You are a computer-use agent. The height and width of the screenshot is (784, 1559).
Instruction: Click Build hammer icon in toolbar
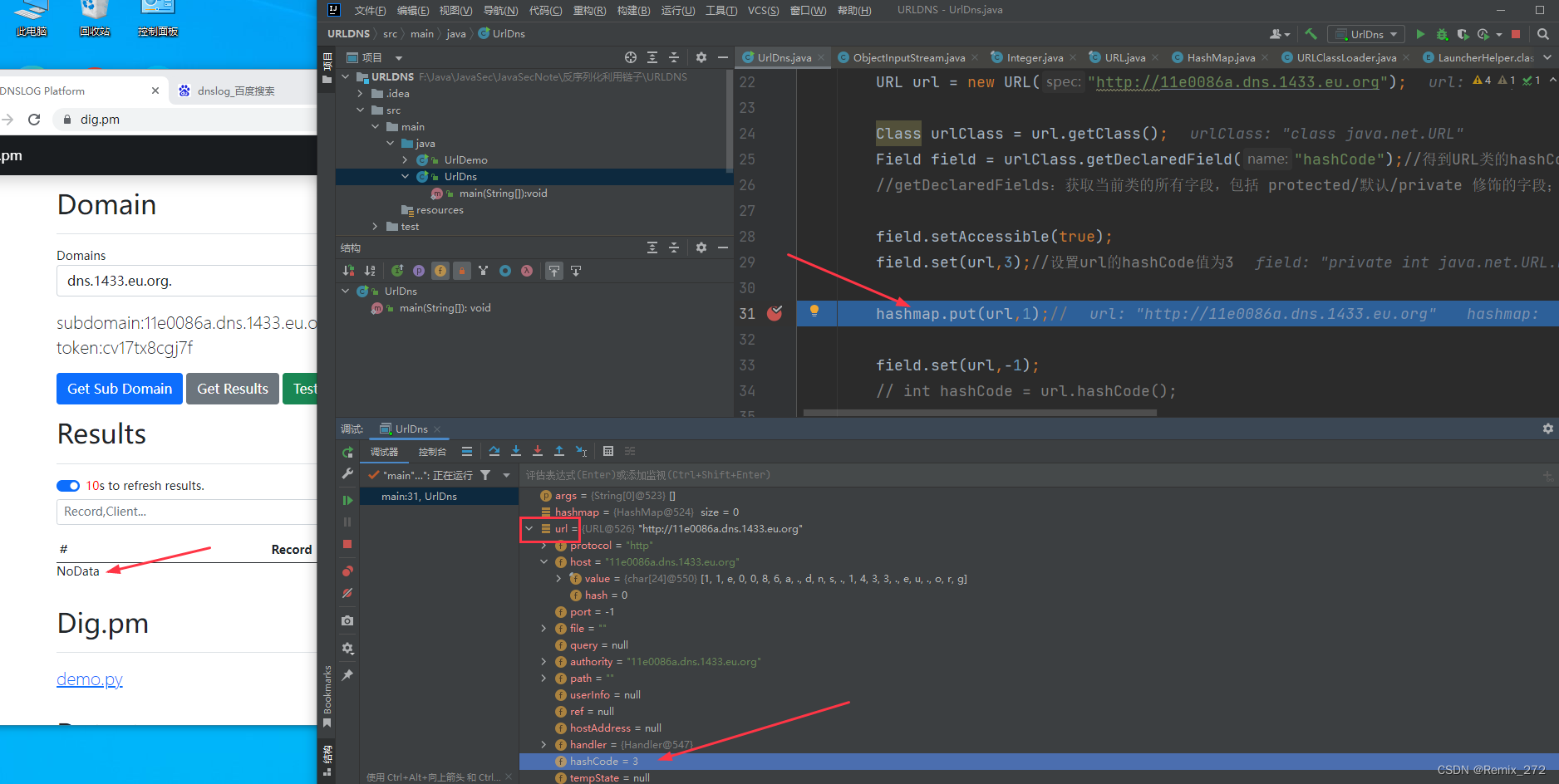pos(1311,34)
